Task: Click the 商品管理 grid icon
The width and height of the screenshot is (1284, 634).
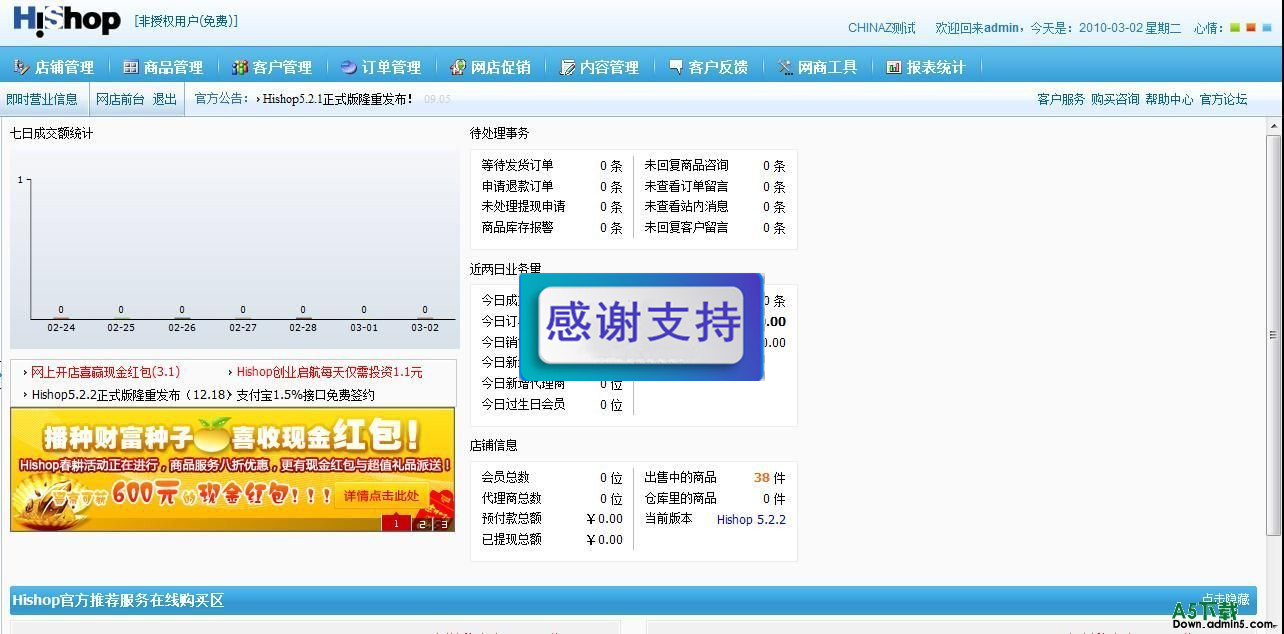Action: [x=130, y=67]
